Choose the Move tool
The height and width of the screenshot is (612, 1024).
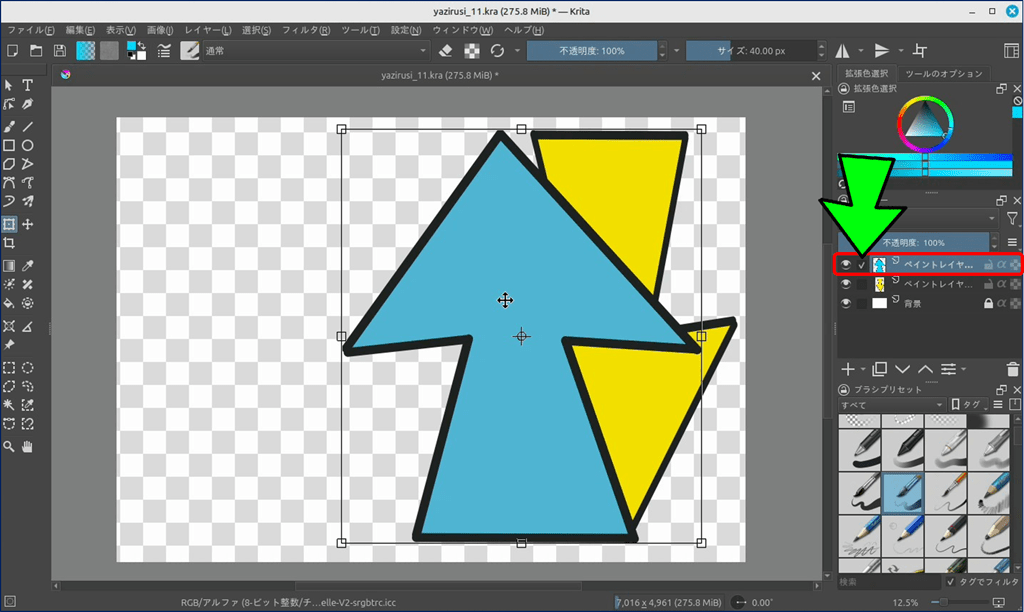point(28,224)
